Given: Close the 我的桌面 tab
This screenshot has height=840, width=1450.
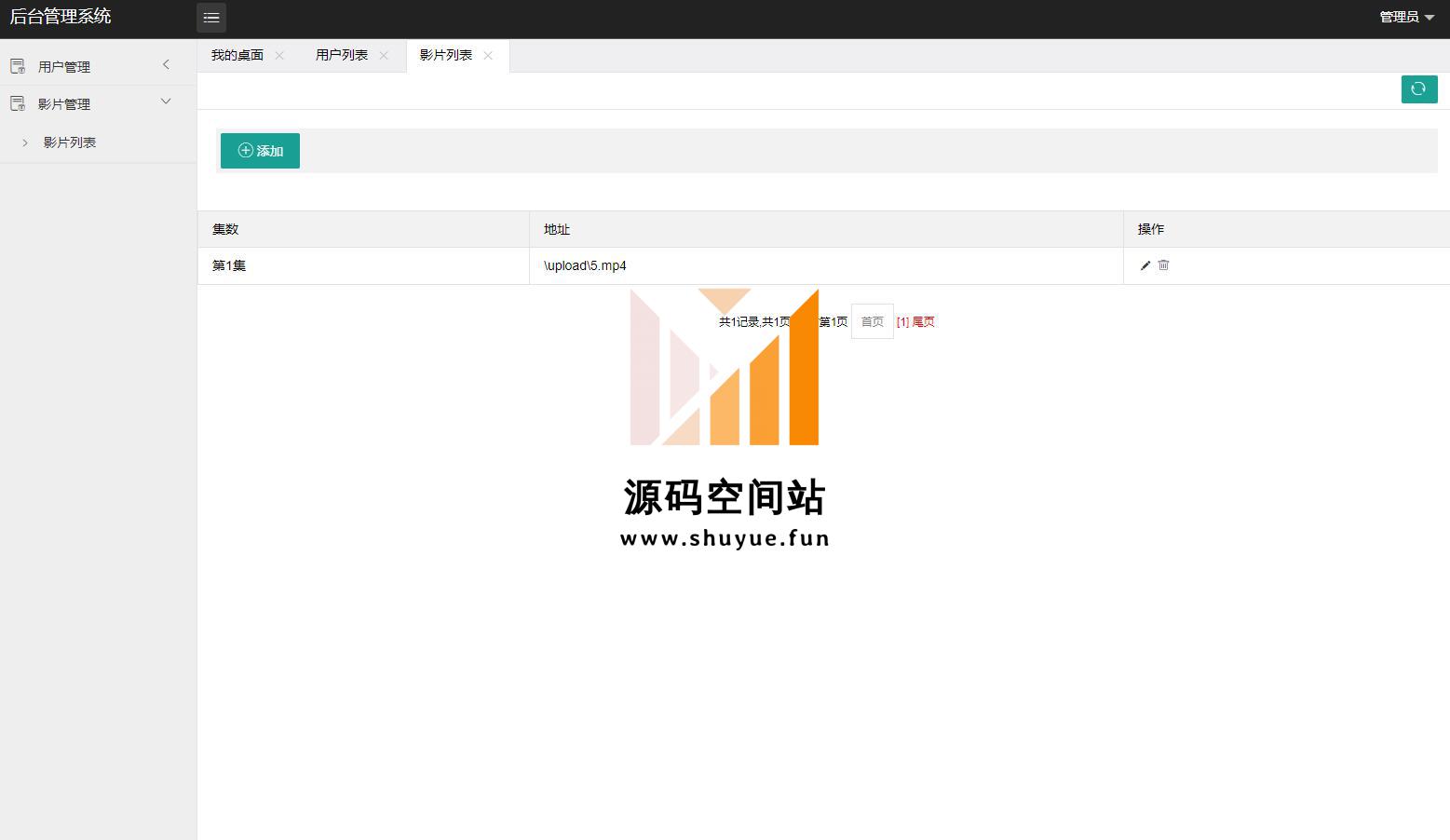Looking at the screenshot, I should click(279, 56).
